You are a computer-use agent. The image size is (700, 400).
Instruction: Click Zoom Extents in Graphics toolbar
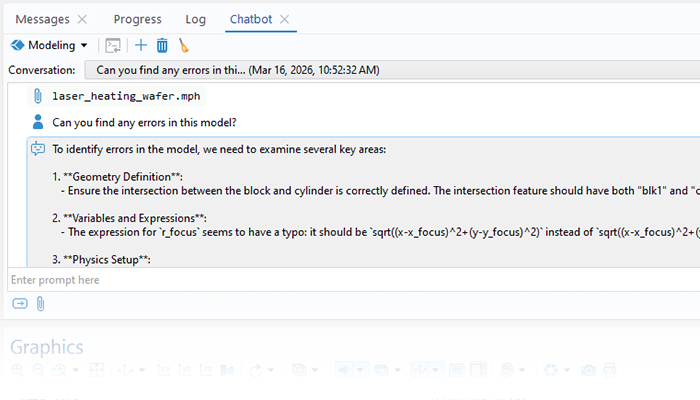click(97, 370)
